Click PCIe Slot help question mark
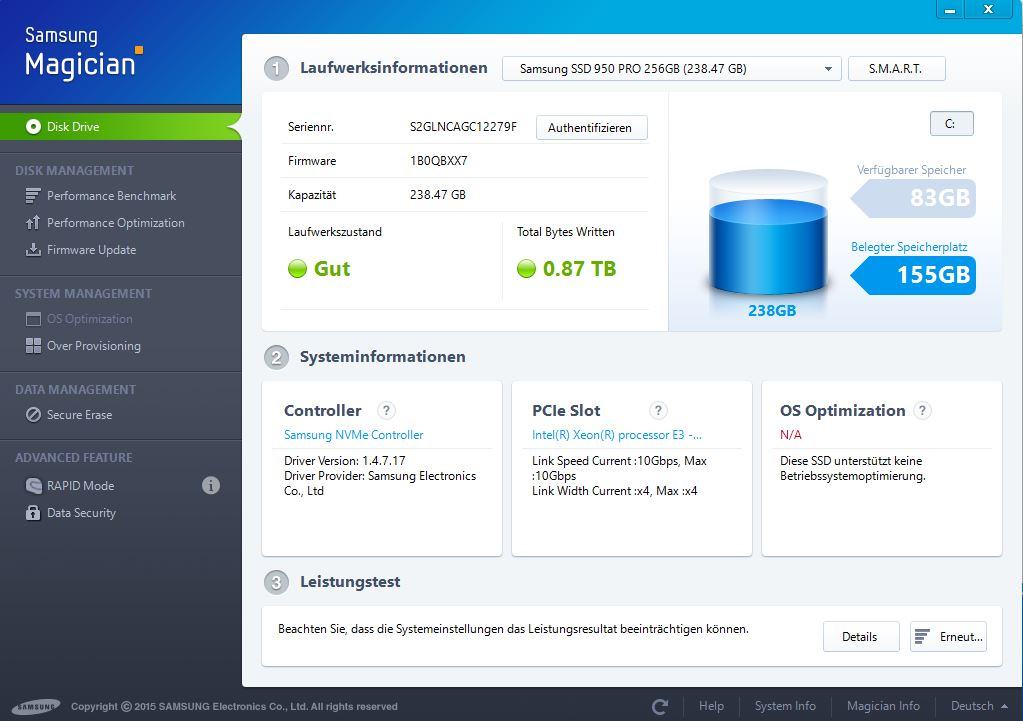The height and width of the screenshot is (721, 1023). click(x=658, y=410)
